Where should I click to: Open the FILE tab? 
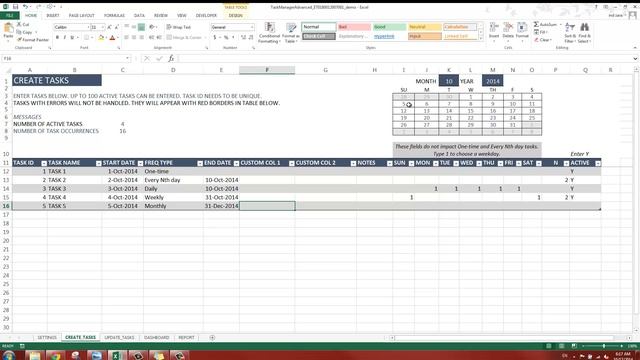point(9,16)
